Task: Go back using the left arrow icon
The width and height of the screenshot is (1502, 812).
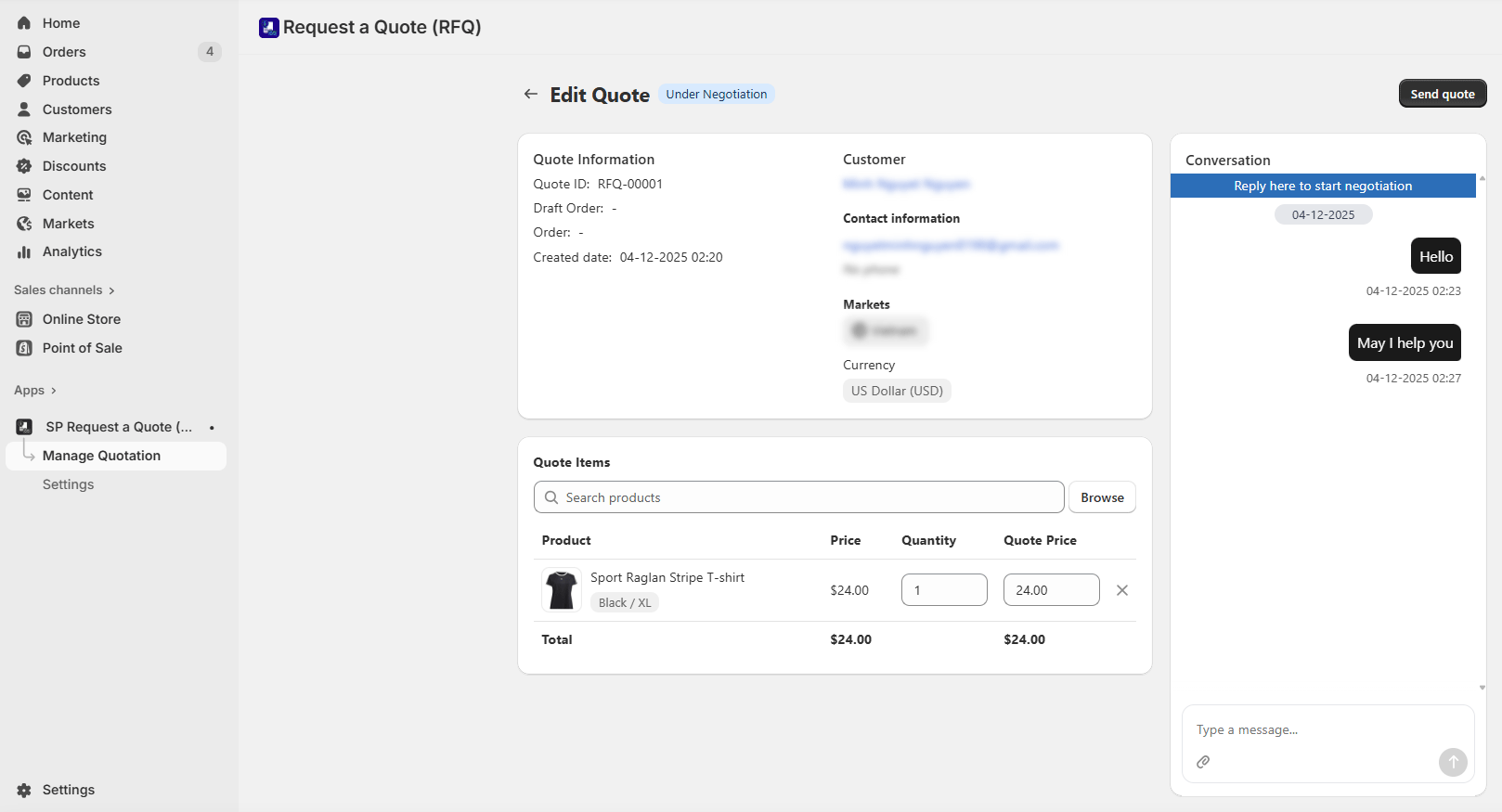Action: click(531, 94)
